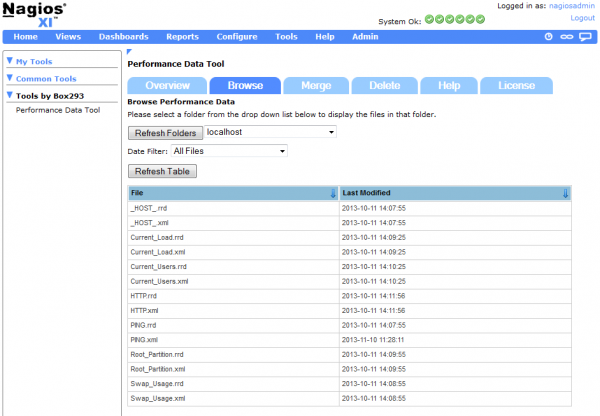Expand the Common Tools section
This screenshot has width=600, height=416.
pos(11,78)
